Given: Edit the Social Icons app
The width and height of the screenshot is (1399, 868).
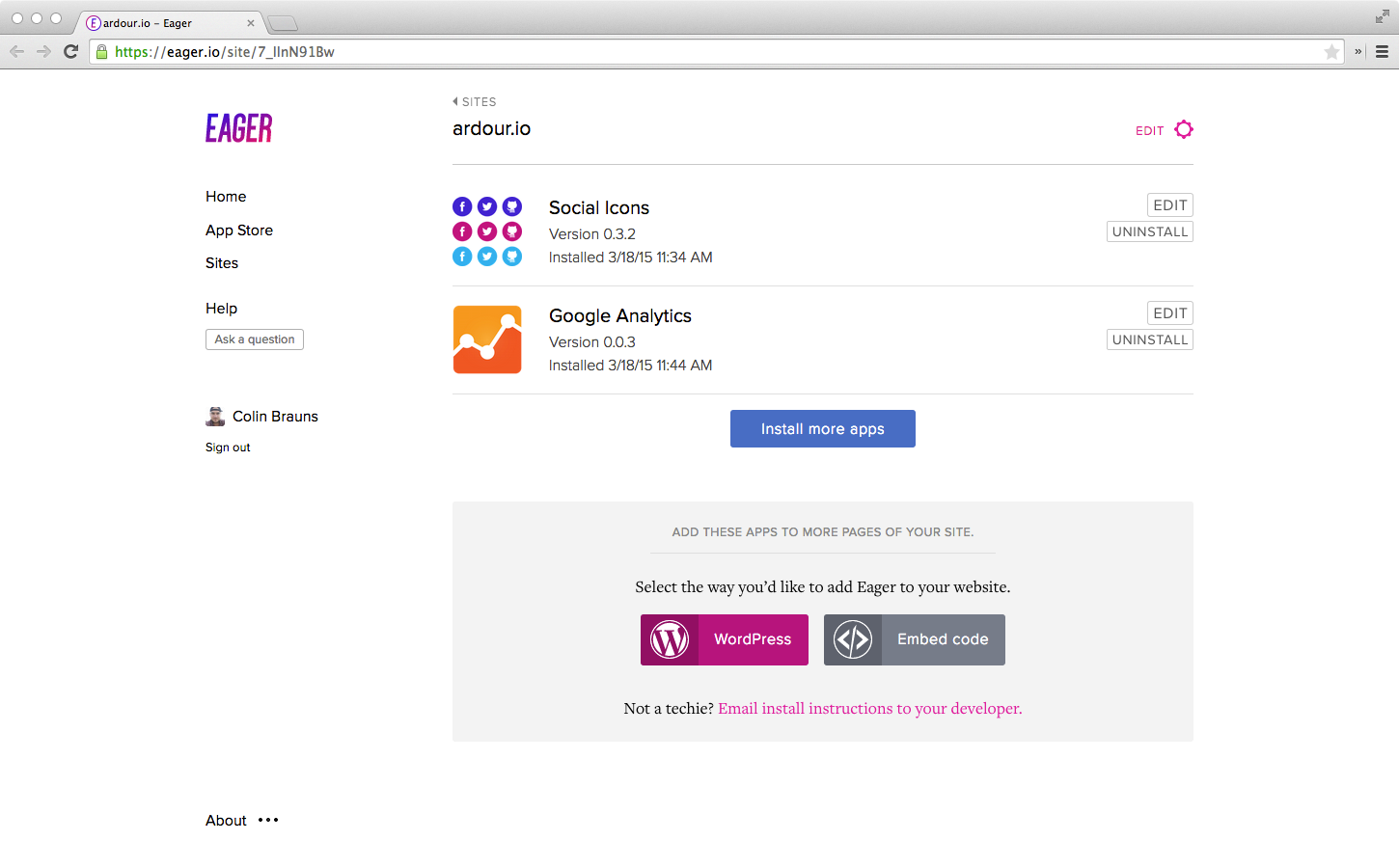Looking at the screenshot, I should [1169, 205].
